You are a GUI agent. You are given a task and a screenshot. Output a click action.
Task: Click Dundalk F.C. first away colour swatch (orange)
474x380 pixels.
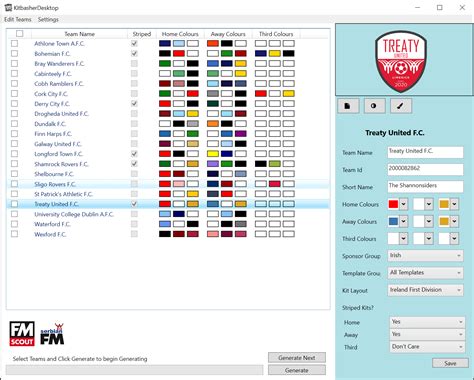coord(213,124)
